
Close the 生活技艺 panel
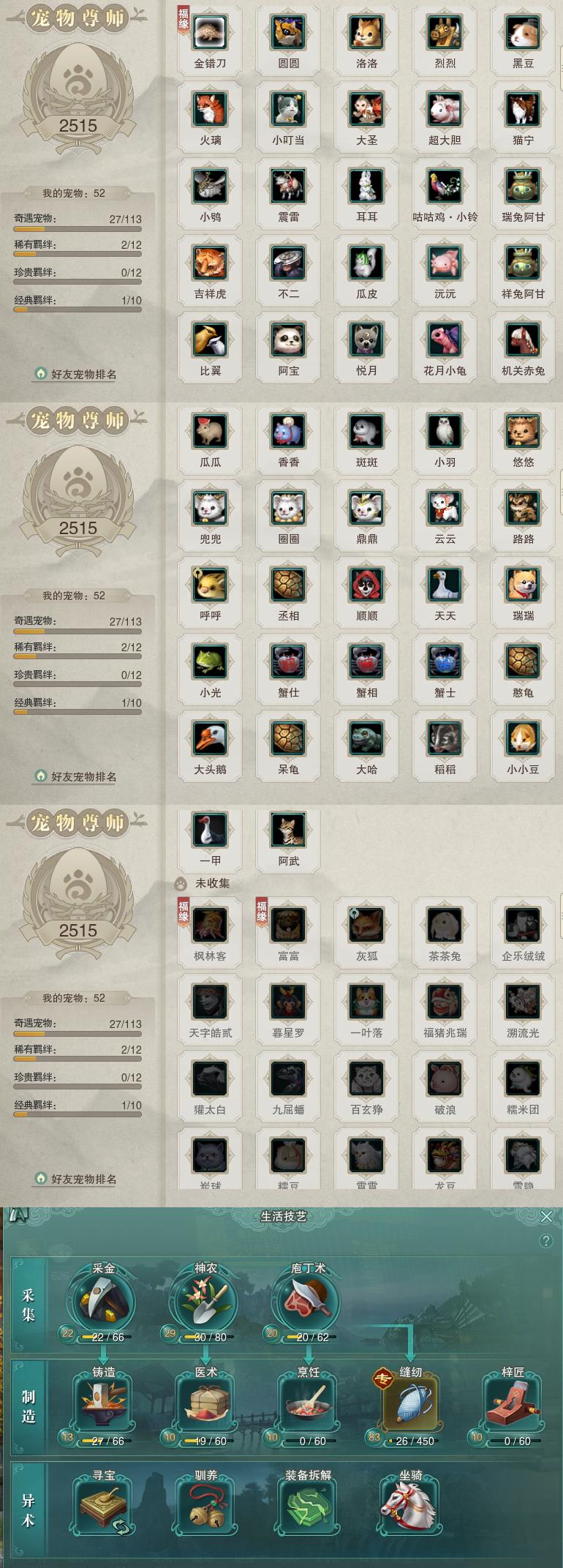[546, 1217]
